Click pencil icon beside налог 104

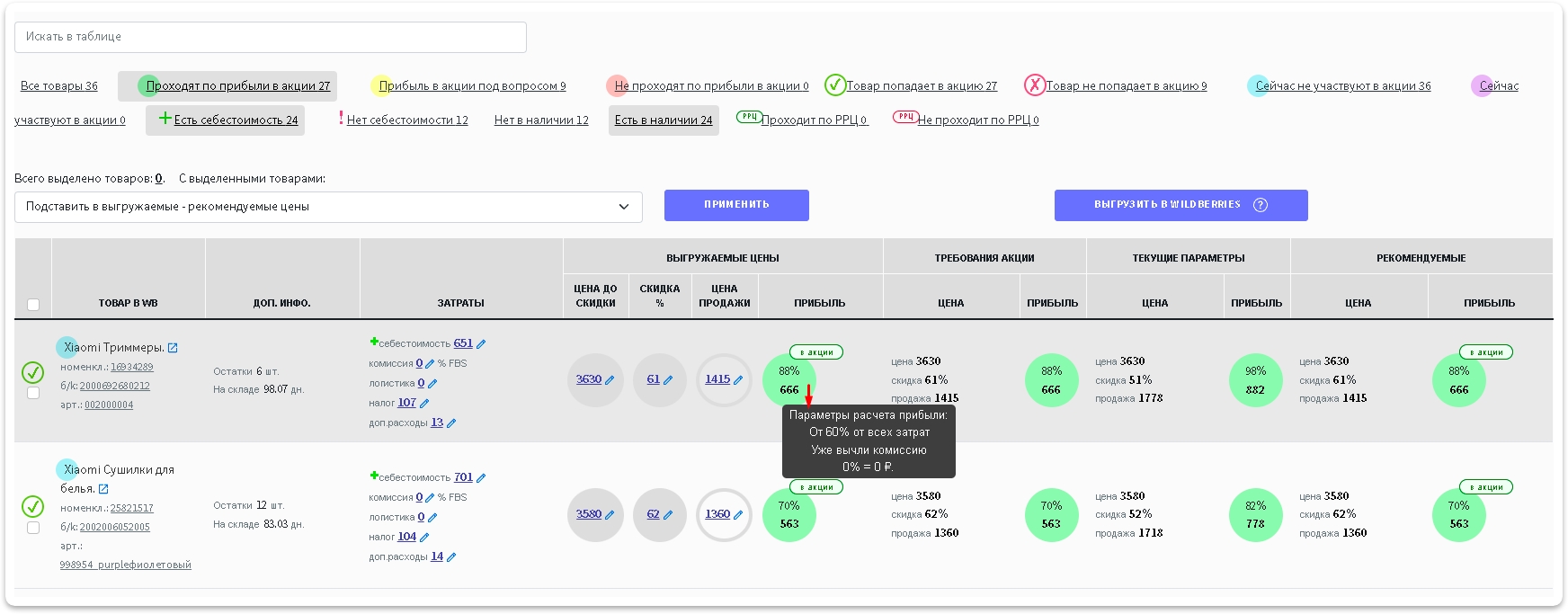pos(424,538)
